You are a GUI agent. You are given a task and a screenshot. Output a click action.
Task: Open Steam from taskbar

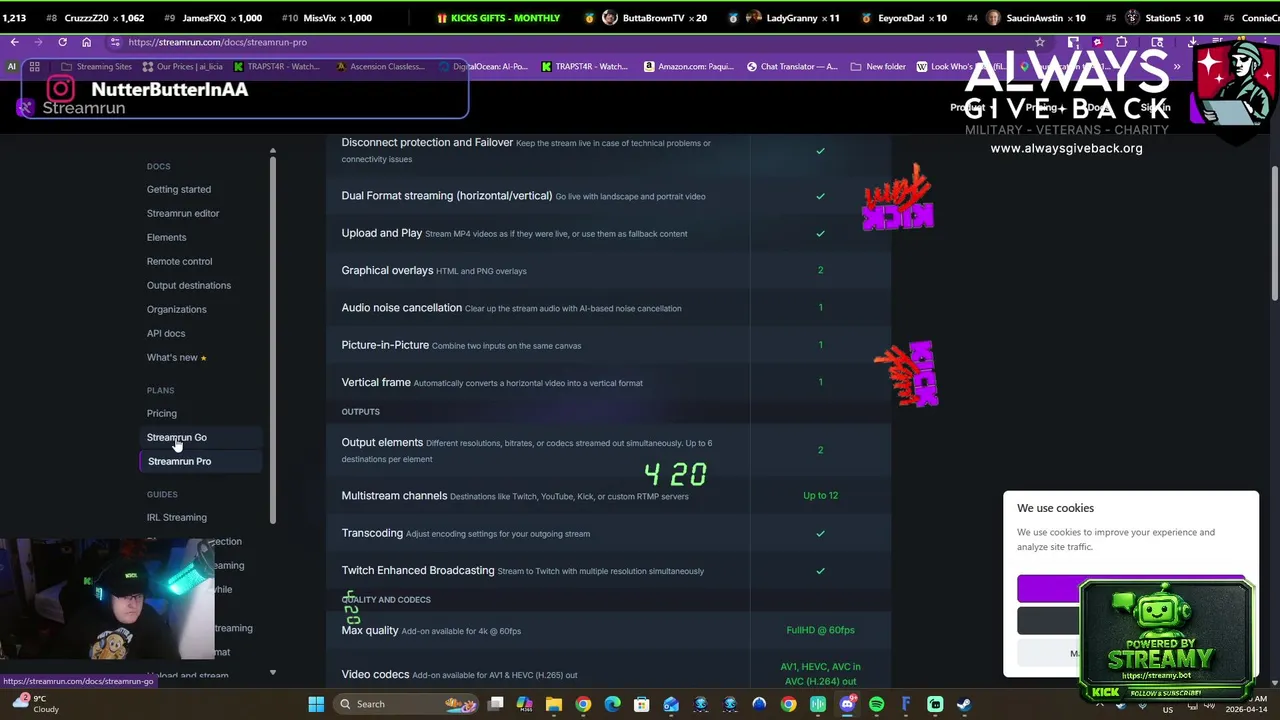click(x=964, y=704)
